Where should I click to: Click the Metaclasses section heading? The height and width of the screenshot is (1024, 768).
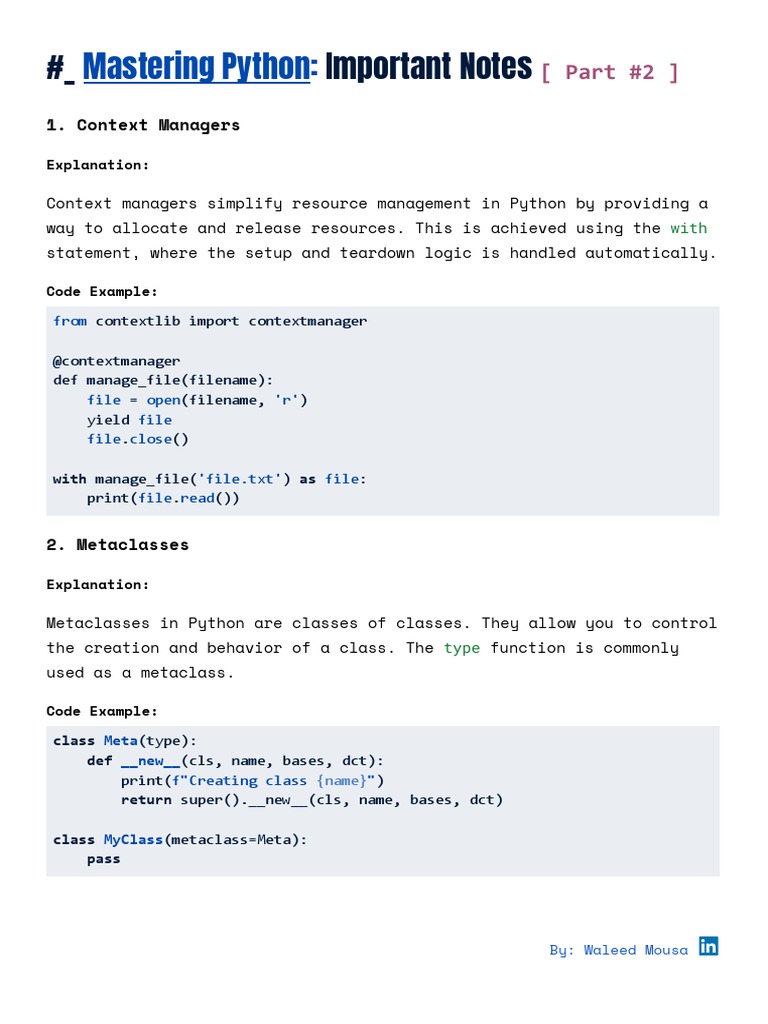pos(117,545)
